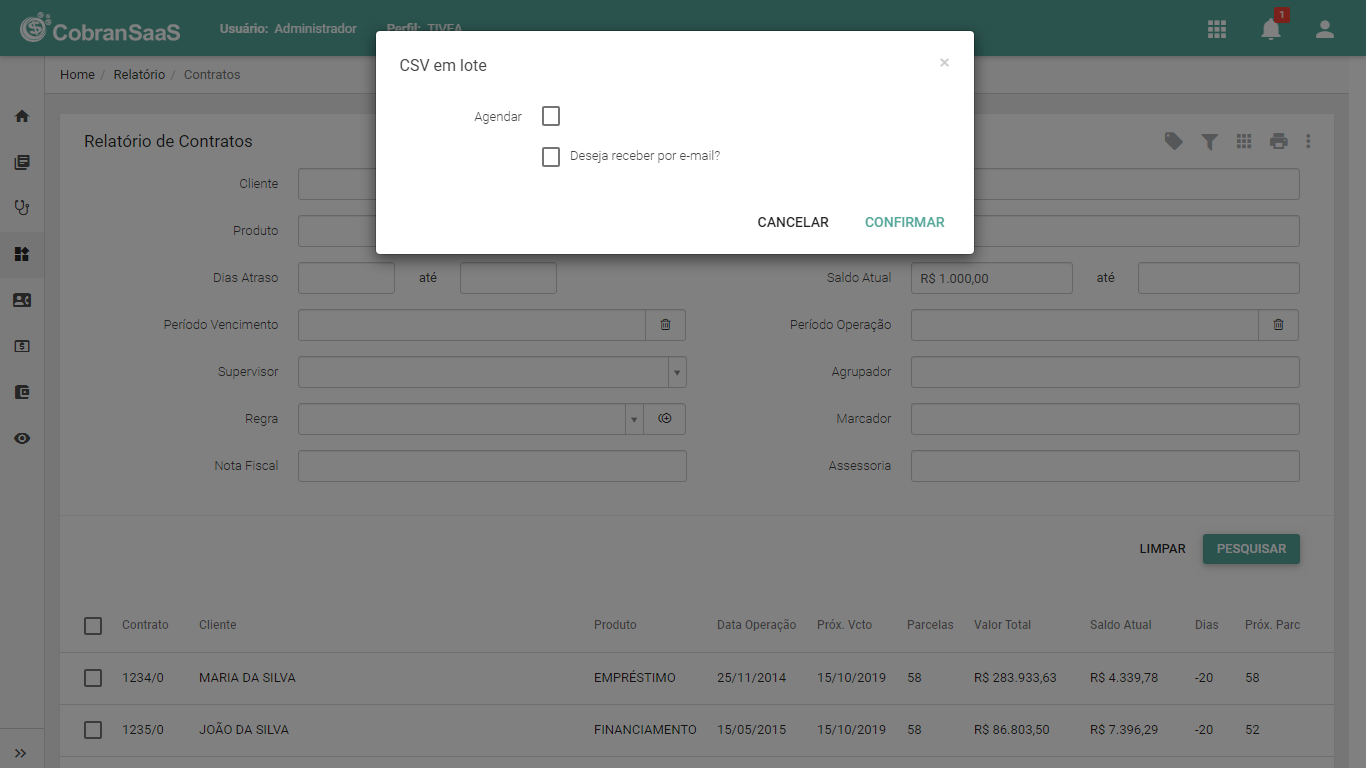Select checkbox for JOÃO DA SILVA row
The image size is (1366, 768).
click(93, 730)
